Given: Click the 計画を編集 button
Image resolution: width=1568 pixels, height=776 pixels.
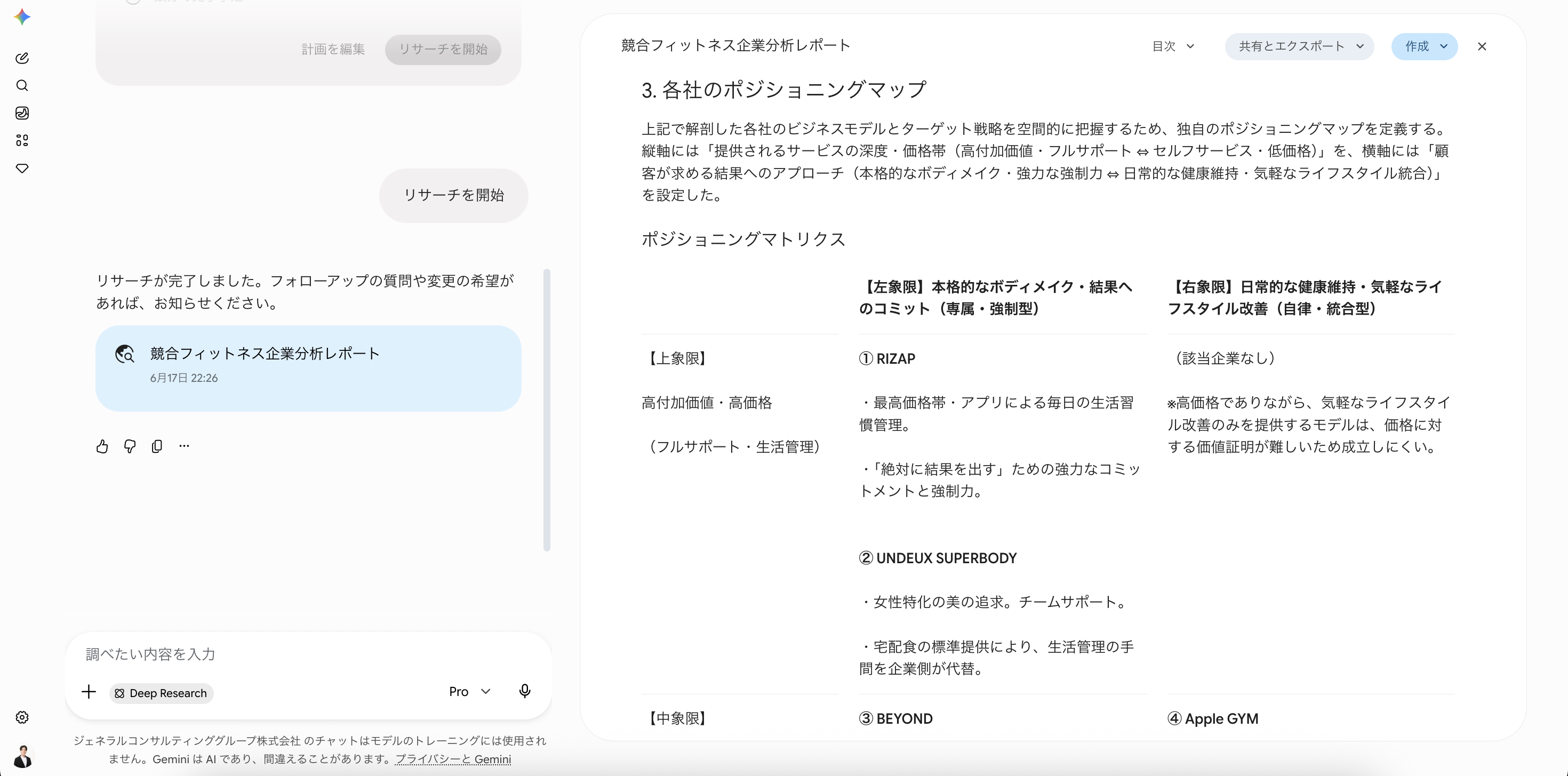Looking at the screenshot, I should pos(333,49).
